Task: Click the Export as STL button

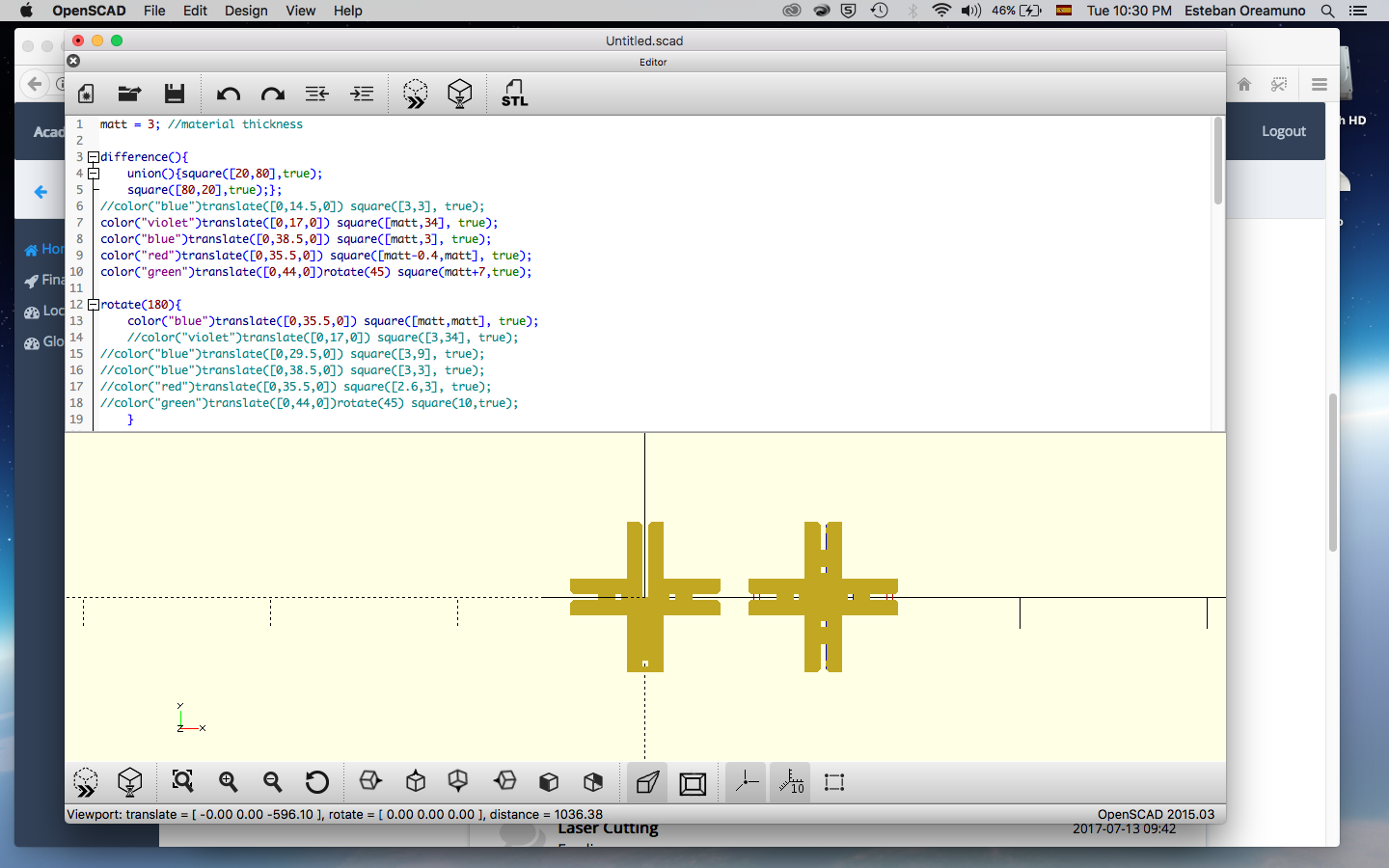Action: tap(514, 94)
